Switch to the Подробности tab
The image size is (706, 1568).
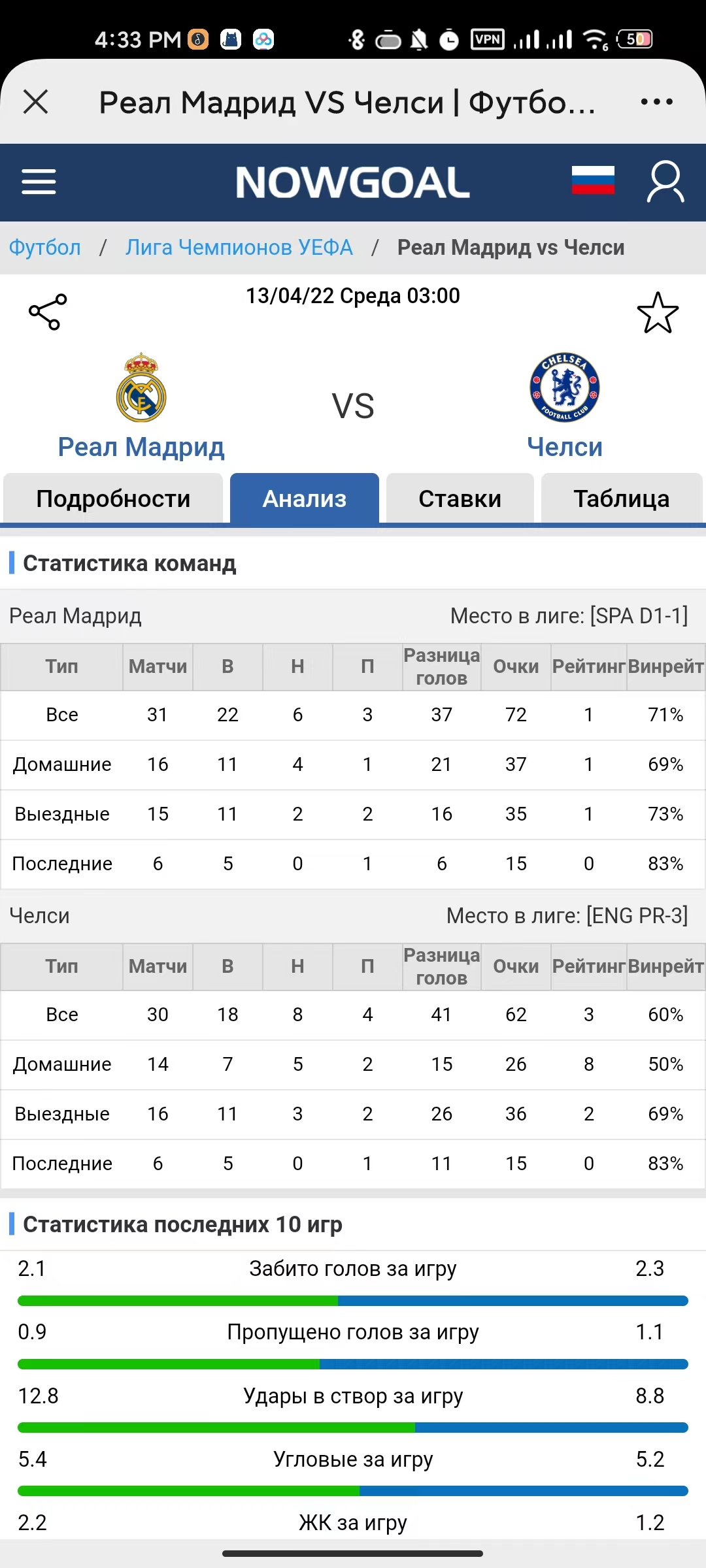tap(113, 498)
